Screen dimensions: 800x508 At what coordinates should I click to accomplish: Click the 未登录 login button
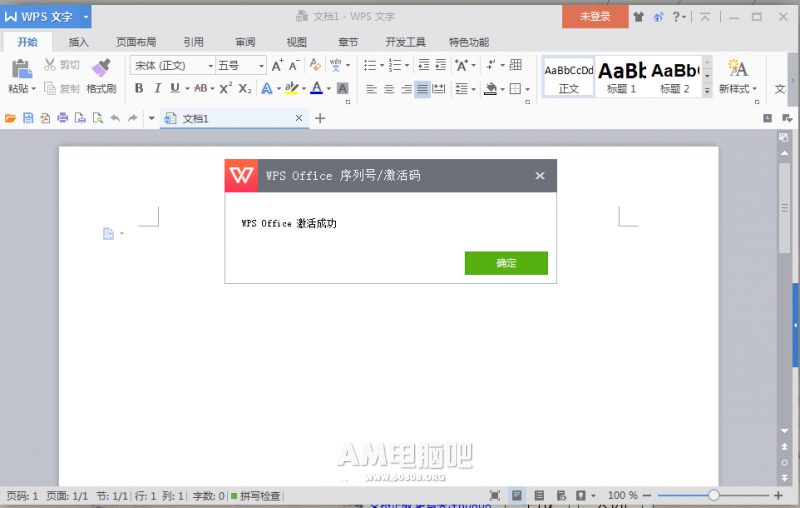pos(595,16)
